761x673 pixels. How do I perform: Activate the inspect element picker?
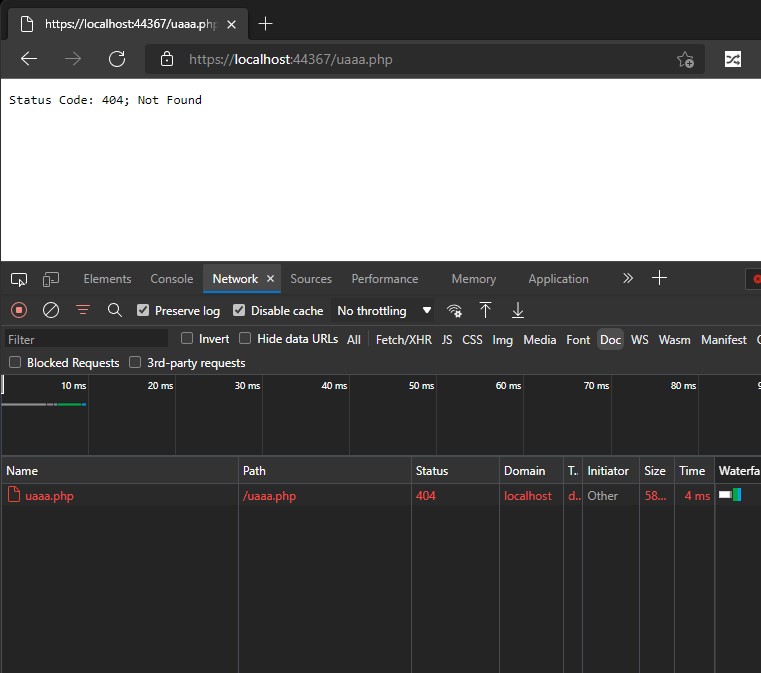point(19,279)
